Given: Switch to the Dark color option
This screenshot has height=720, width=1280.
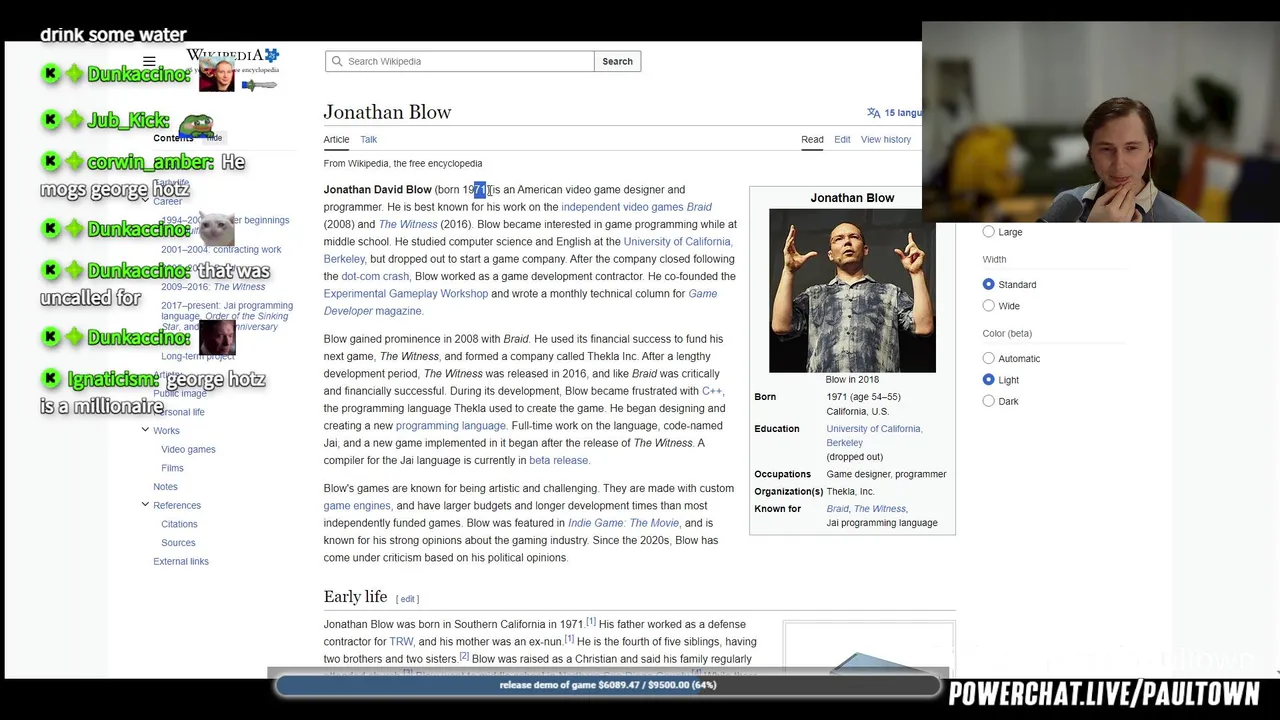Looking at the screenshot, I should tap(989, 401).
